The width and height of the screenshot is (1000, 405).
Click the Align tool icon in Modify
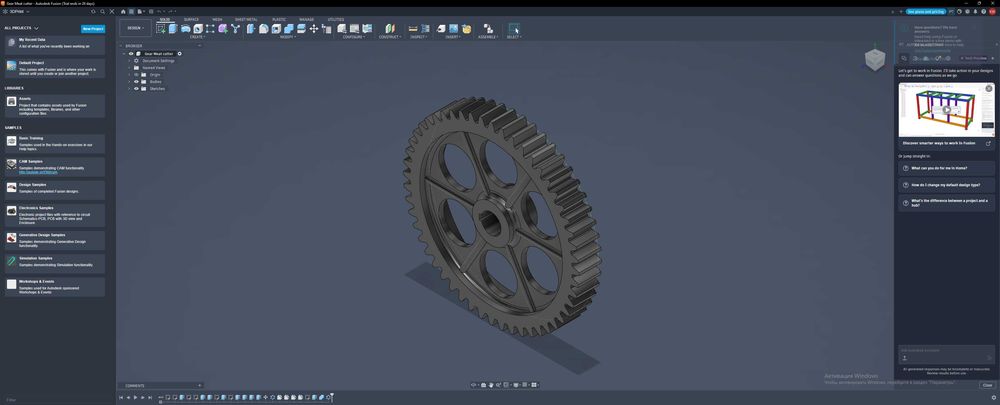click(327, 29)
